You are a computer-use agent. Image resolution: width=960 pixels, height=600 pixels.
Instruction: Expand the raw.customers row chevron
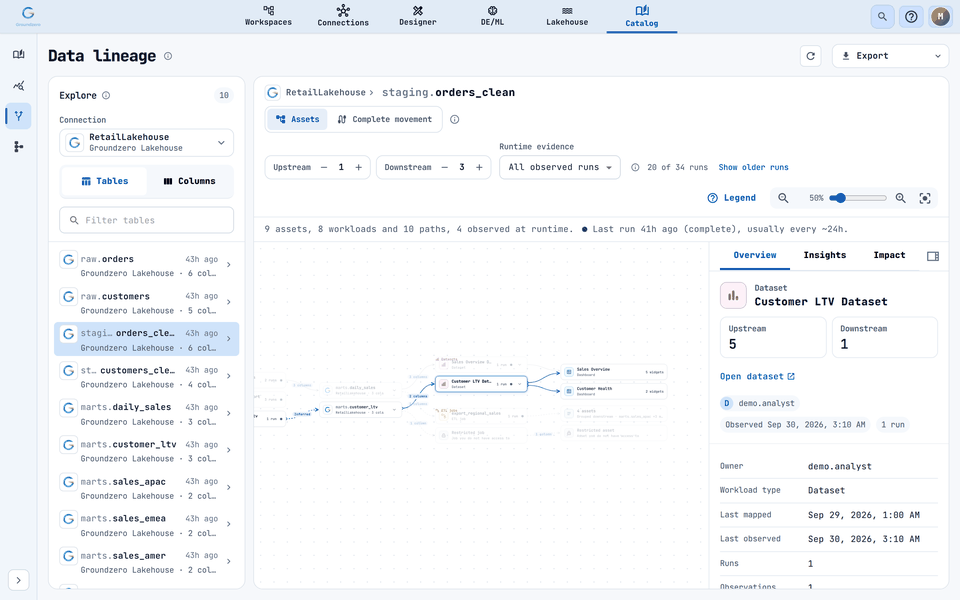point(228,302)
